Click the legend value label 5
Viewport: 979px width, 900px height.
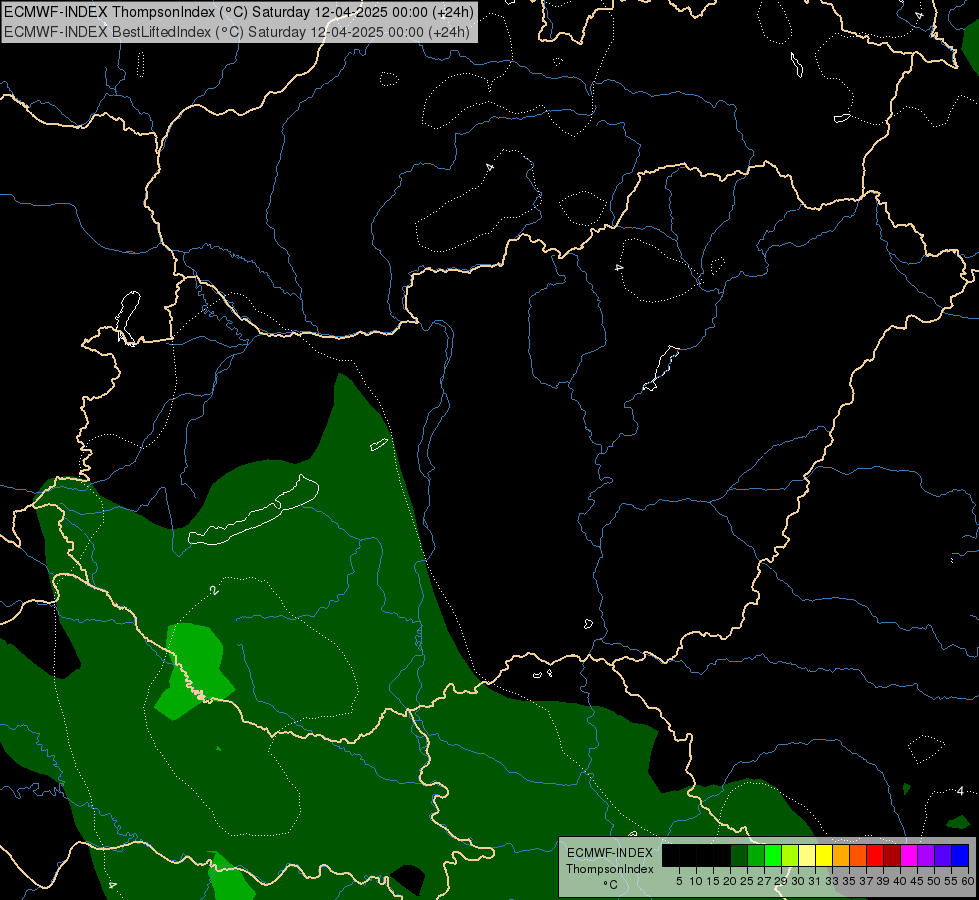[x=679, y=881]
